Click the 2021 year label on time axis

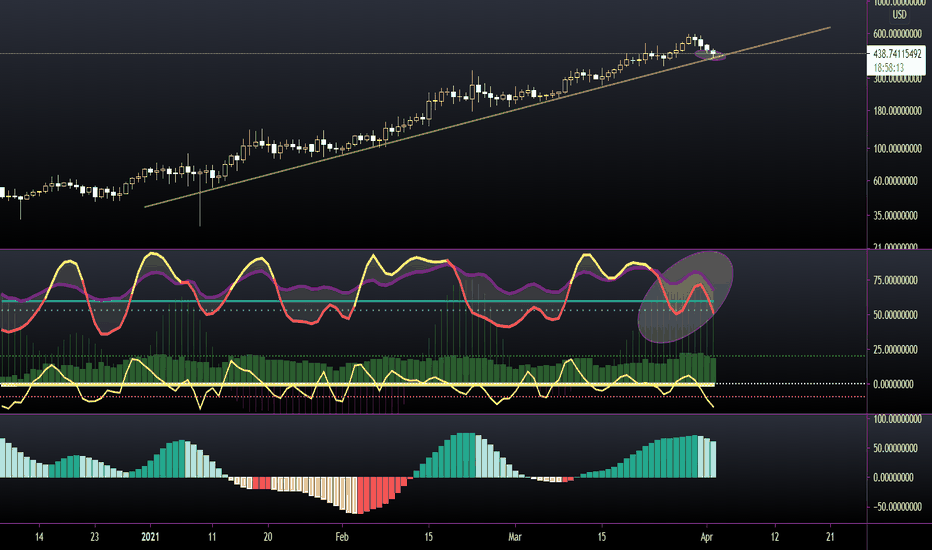coord(150,537)
